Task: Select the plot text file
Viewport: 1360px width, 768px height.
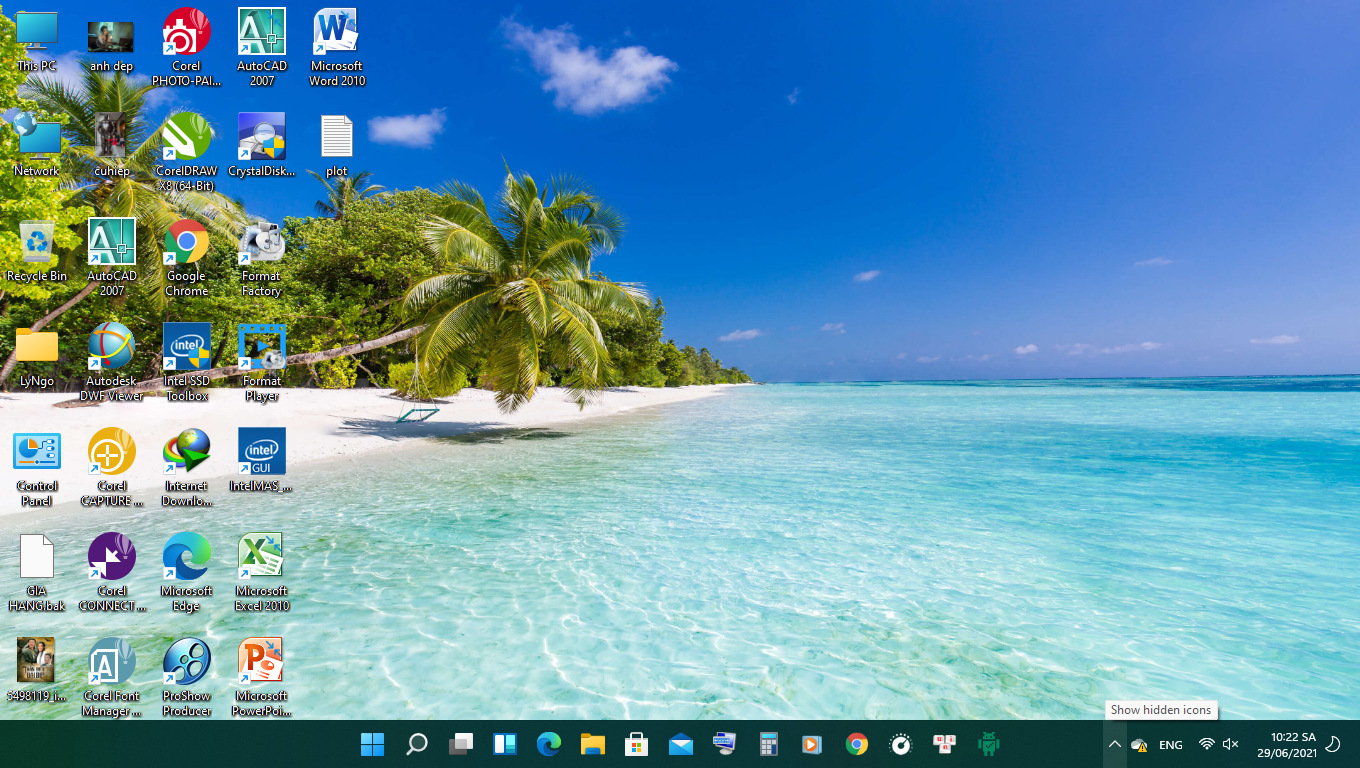Action: pos(337,146)
